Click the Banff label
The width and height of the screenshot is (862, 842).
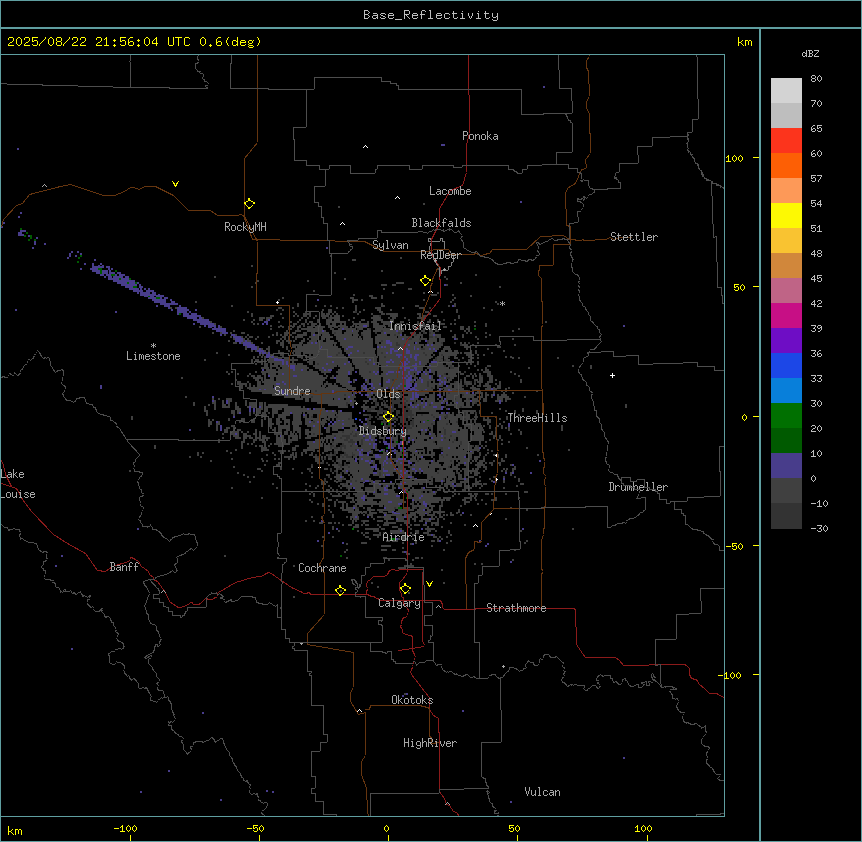(124, 567)
